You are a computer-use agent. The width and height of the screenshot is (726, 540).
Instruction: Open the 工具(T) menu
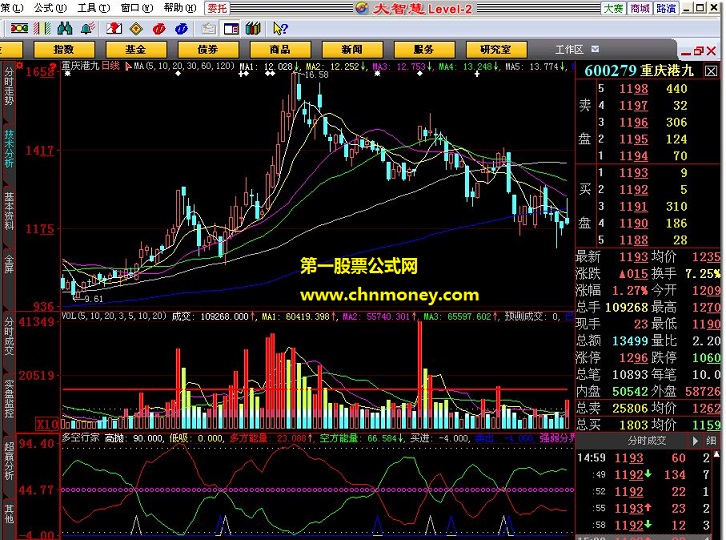coord(94,8)
